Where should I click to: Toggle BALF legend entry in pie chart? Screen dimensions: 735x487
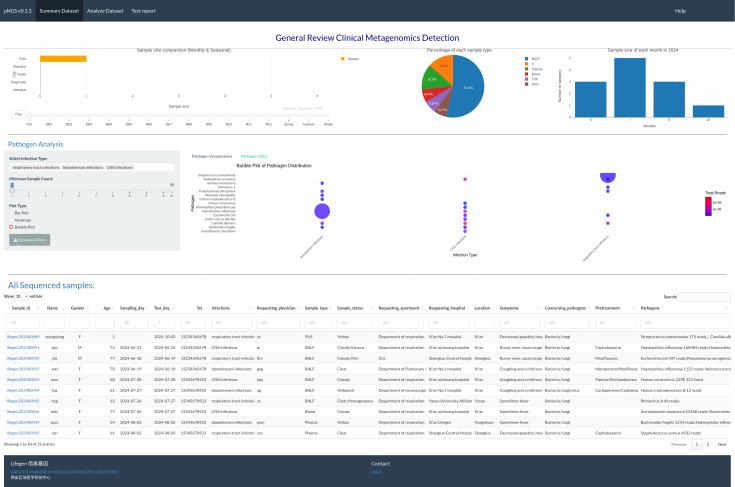[537, 58]
